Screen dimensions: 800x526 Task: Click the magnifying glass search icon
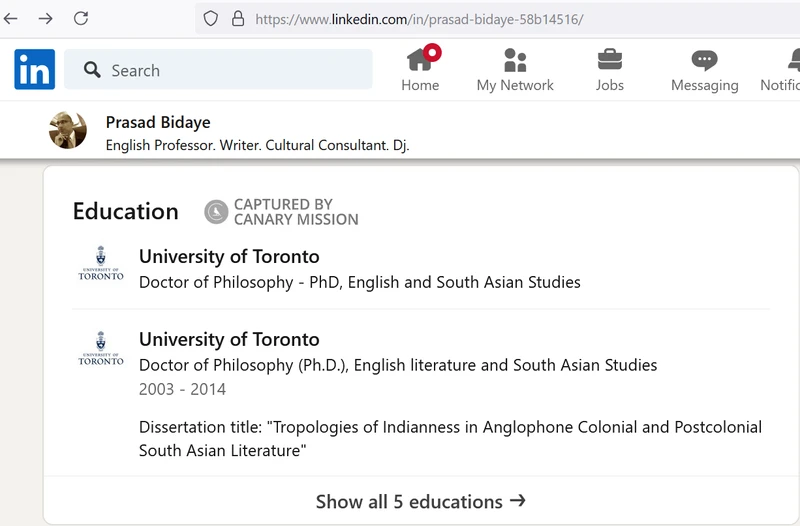coord(92,70)
